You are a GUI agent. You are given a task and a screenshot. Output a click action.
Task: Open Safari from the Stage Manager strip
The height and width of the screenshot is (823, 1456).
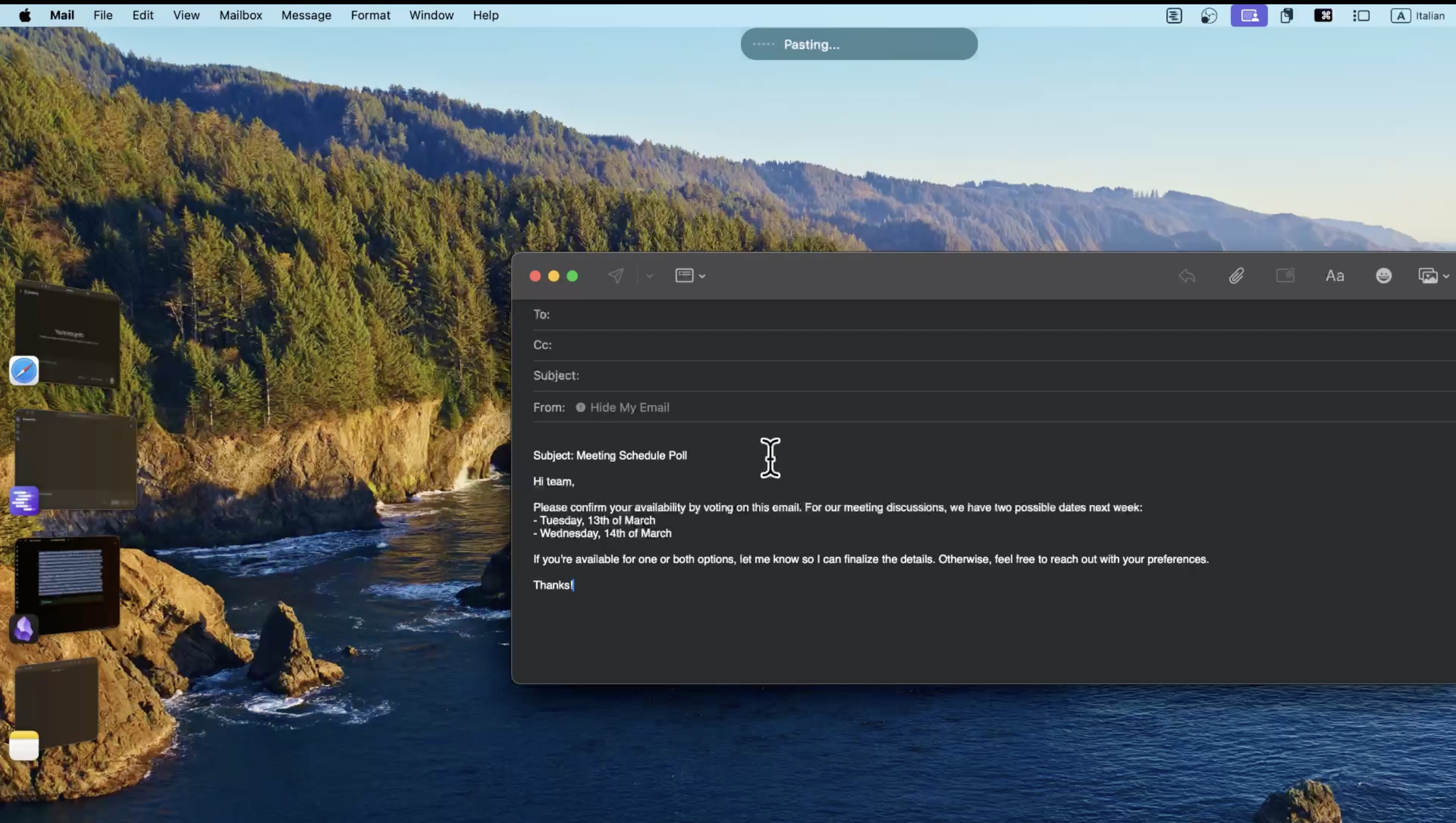coord(24,371)
